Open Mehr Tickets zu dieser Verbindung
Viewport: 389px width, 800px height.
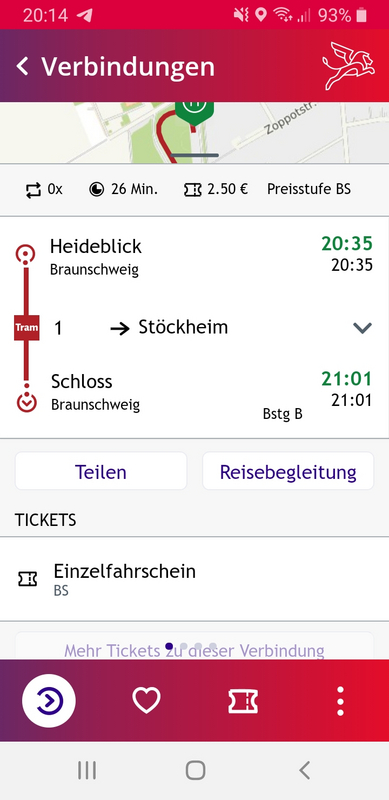[194, 651]
